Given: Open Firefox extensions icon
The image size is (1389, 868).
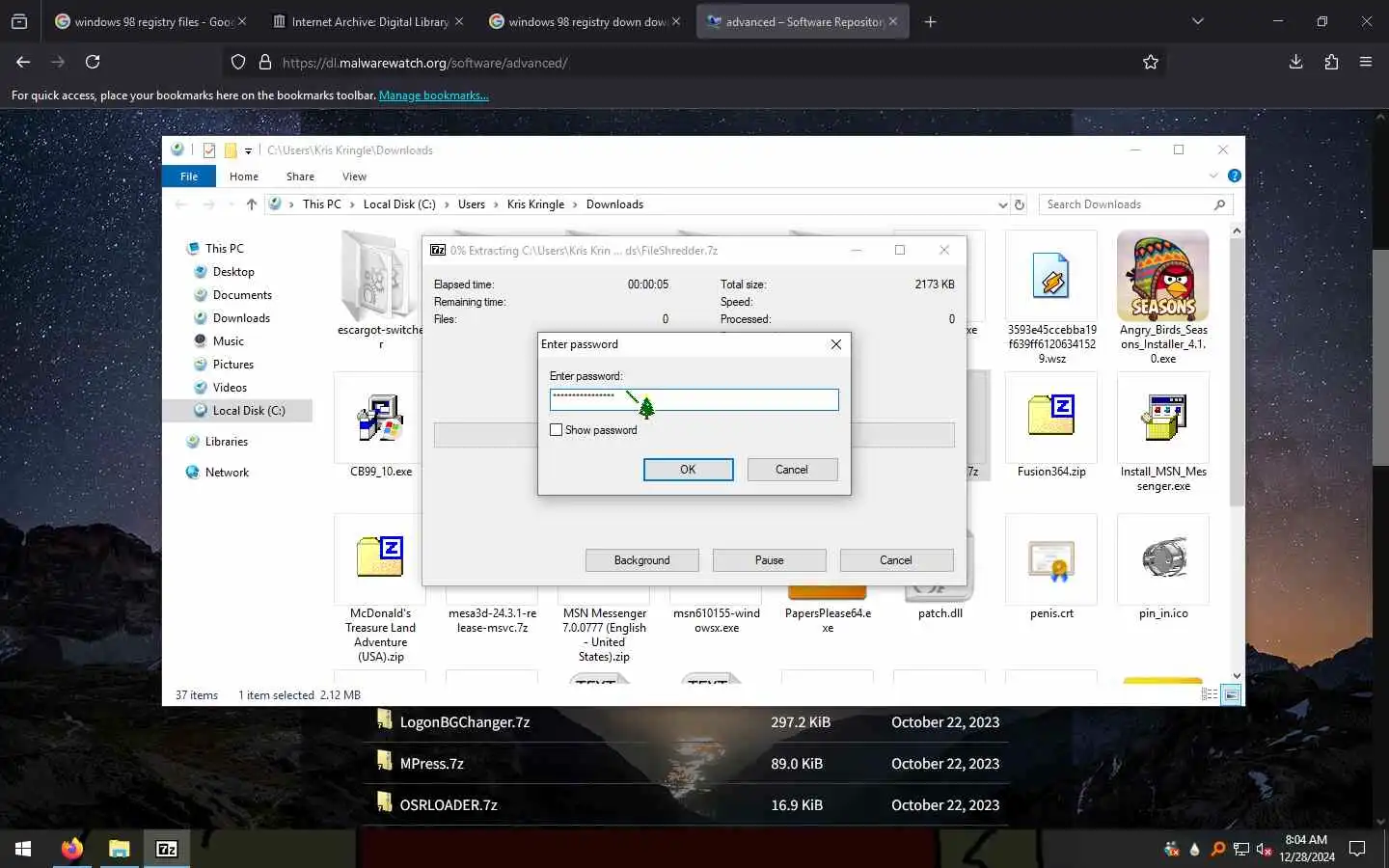Looking at the screenshot, I should (1331, 62).
